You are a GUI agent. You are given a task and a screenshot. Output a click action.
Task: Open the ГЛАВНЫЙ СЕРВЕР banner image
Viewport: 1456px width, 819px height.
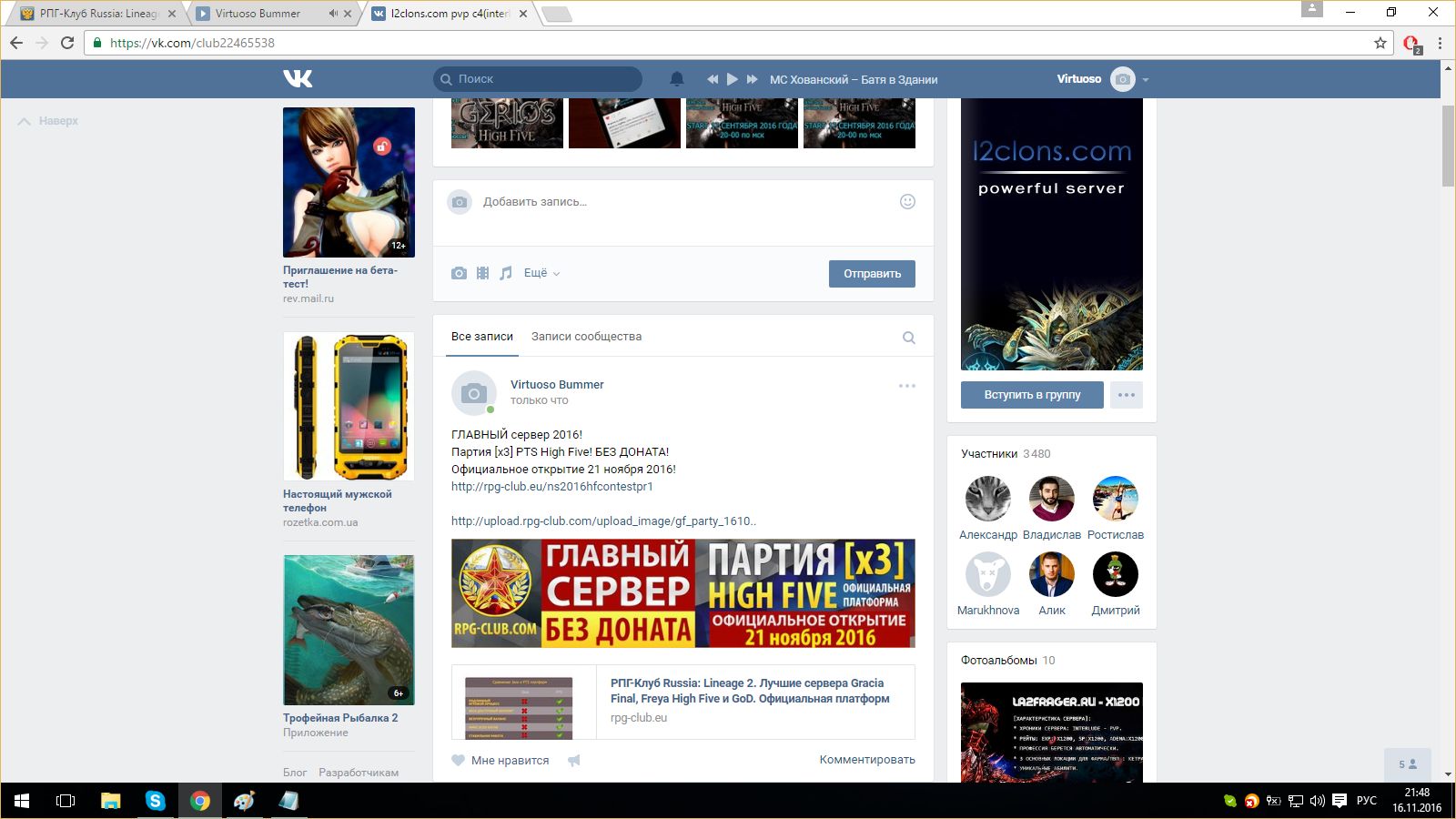pos(683,593)
